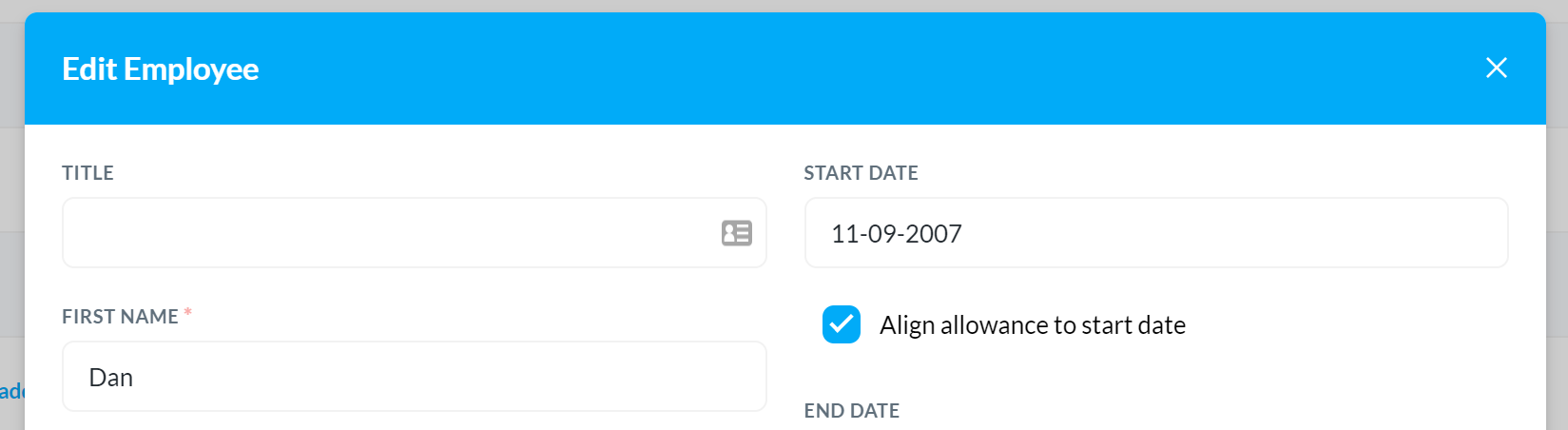Click the blue link text behind dialog's left edge
The height and width of the screenshot is (430, 1568).
[11, 391]
